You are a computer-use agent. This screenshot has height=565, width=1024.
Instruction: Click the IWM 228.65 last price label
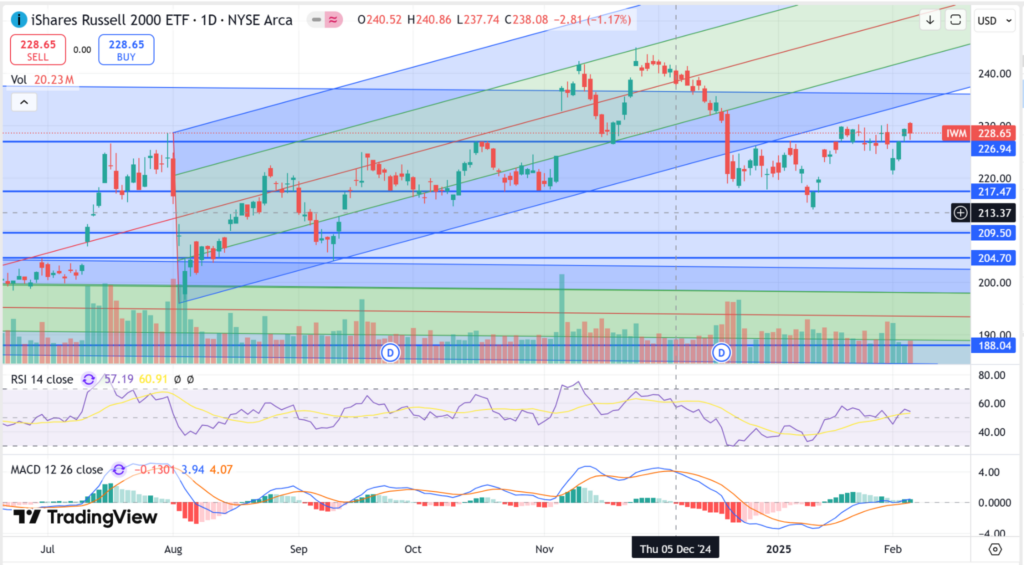979,133
